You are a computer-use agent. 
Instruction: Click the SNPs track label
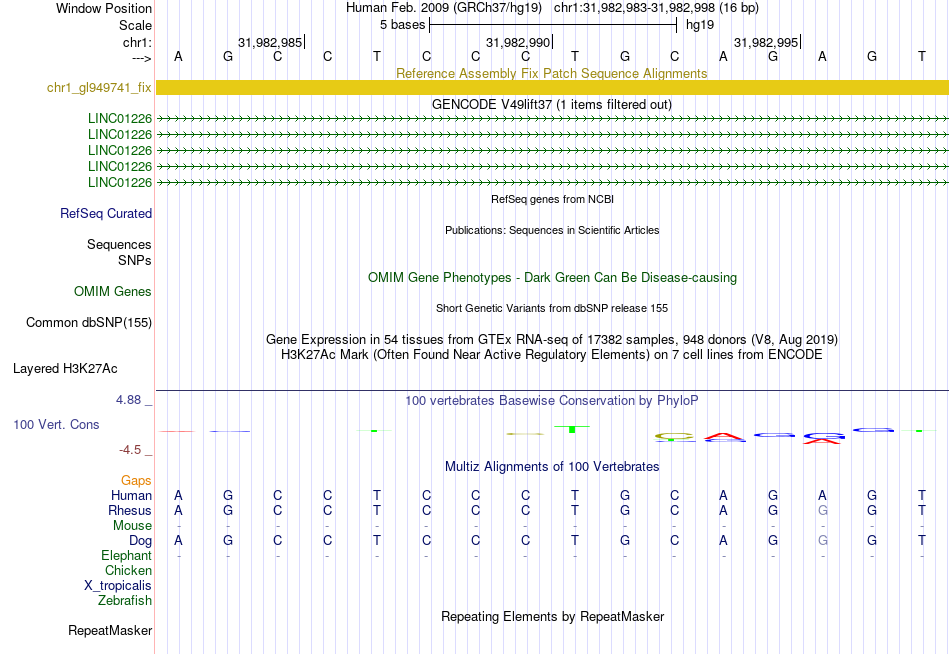[x=135, y=260]
